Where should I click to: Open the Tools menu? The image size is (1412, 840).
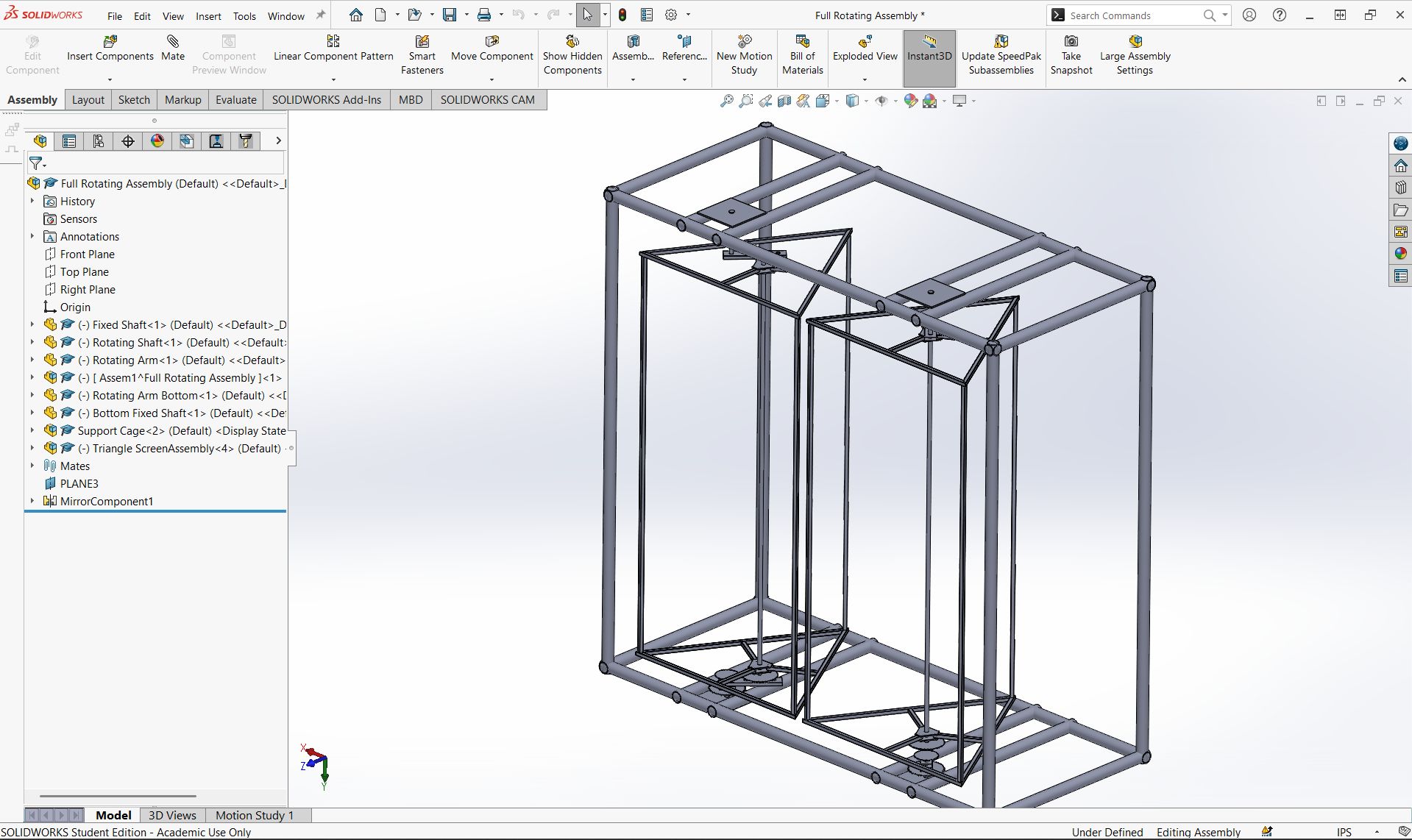pyautogui.click(x=244, y=15)
